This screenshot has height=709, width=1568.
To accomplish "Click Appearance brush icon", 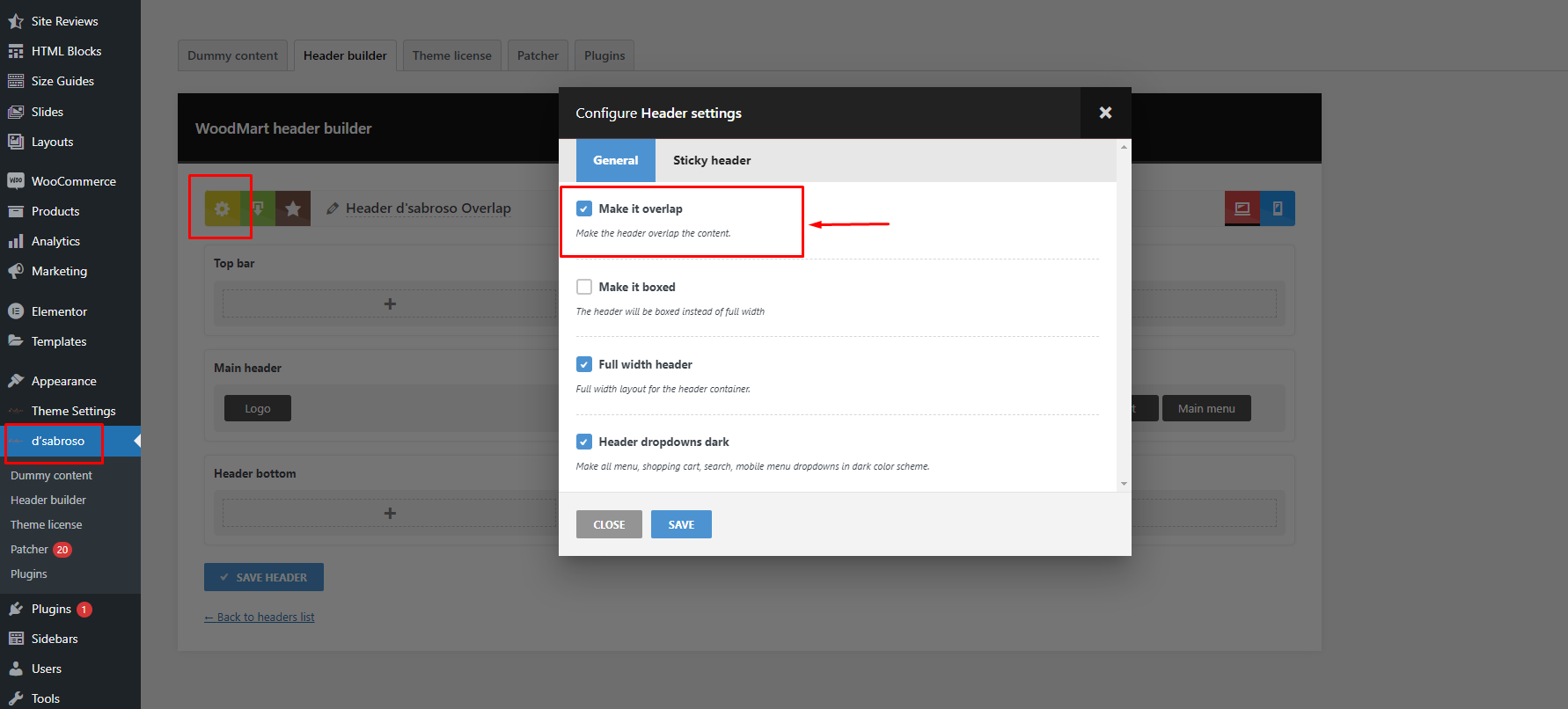I will [16, 381].
